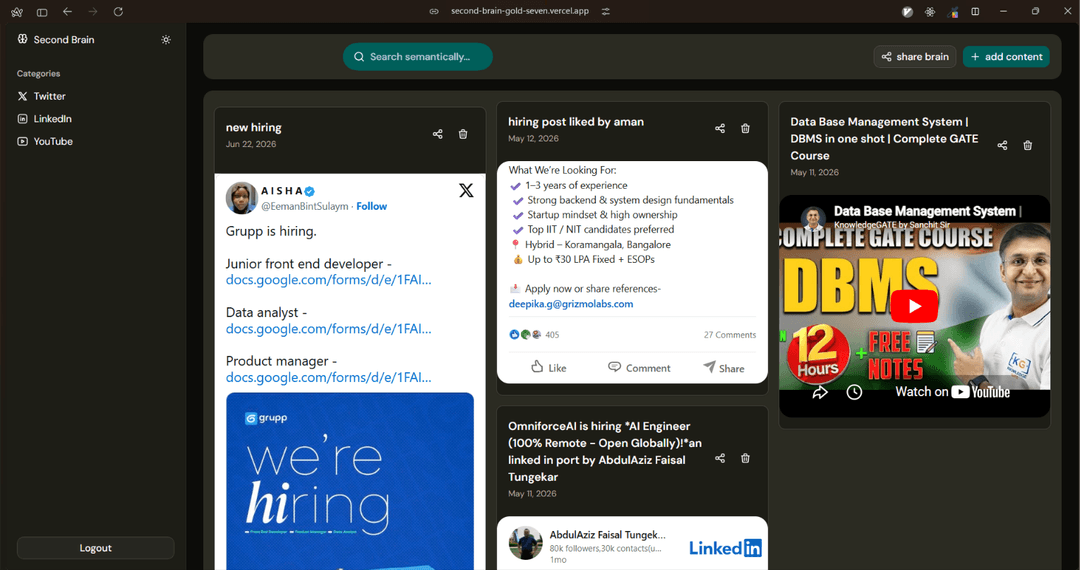This screenshot has width=1080, height=570.
Task: Play the DBMS YouTube video
Action: click(914, 306)
